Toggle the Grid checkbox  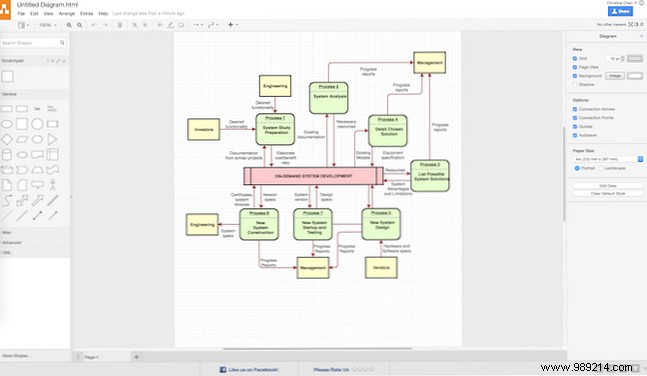pyautogui.click(x=575, y=59)
